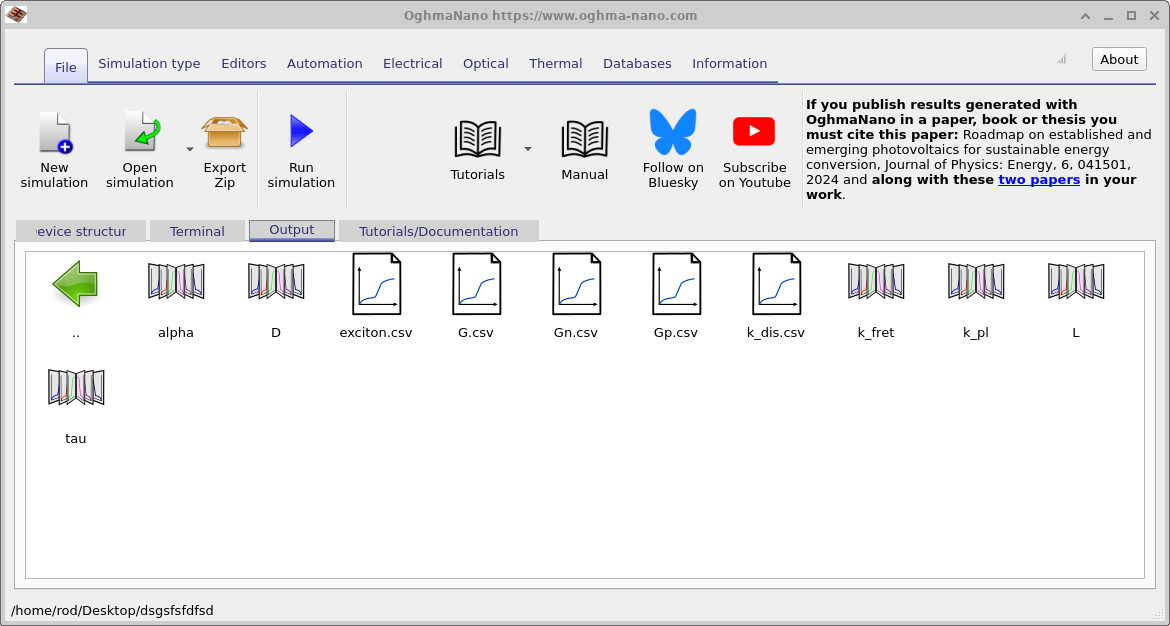
Task: Expand the Tutorials dropdown arrow
Action: 529,148
